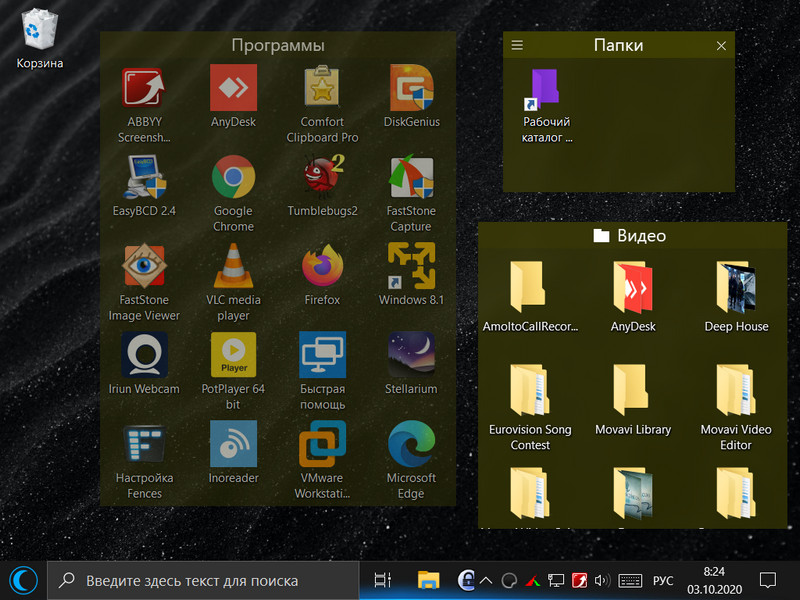This screenshot has height=600, width=800.
Task: Open the Movavi Video Editor folder
Action: click(x=736, y=407)
